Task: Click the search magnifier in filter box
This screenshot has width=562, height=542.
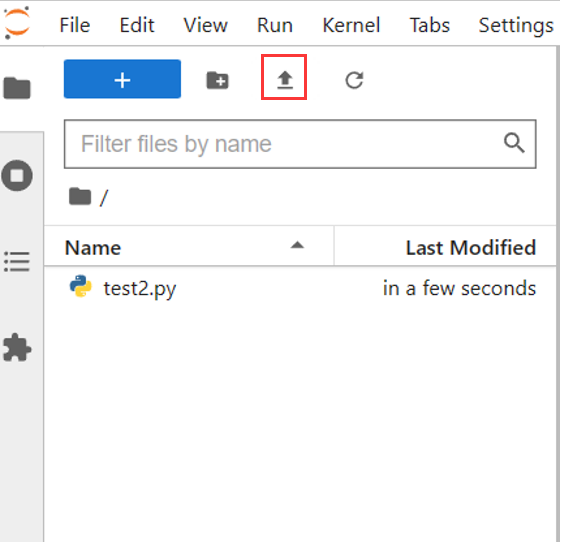Action: (514, 143)
